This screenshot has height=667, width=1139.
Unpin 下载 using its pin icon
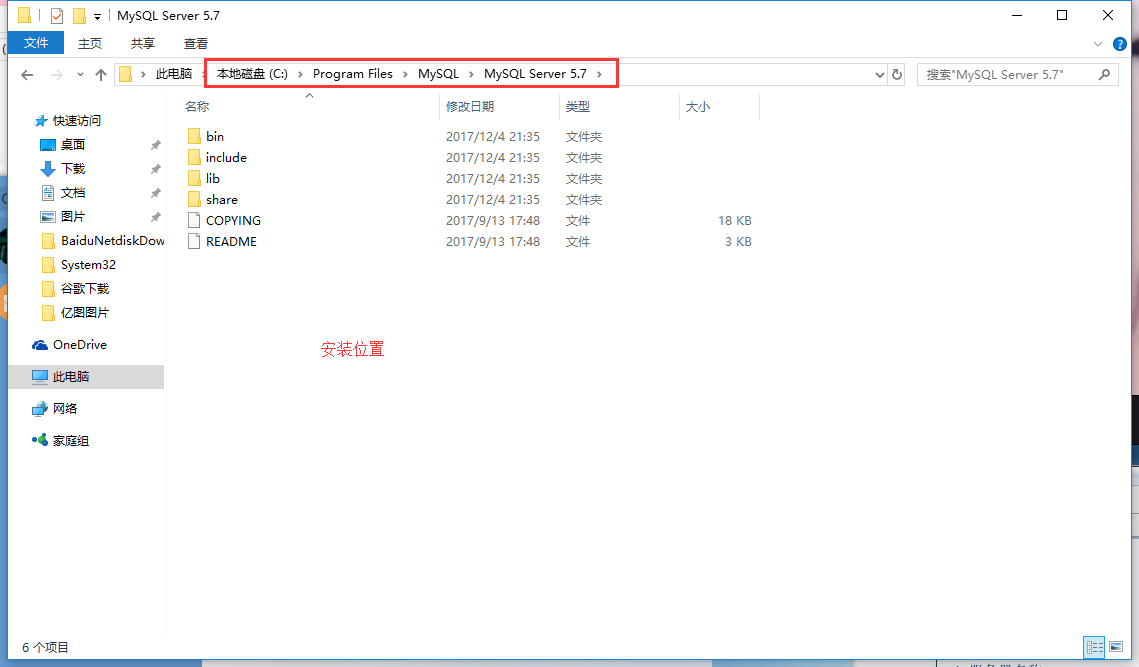(x=155, y=169)
